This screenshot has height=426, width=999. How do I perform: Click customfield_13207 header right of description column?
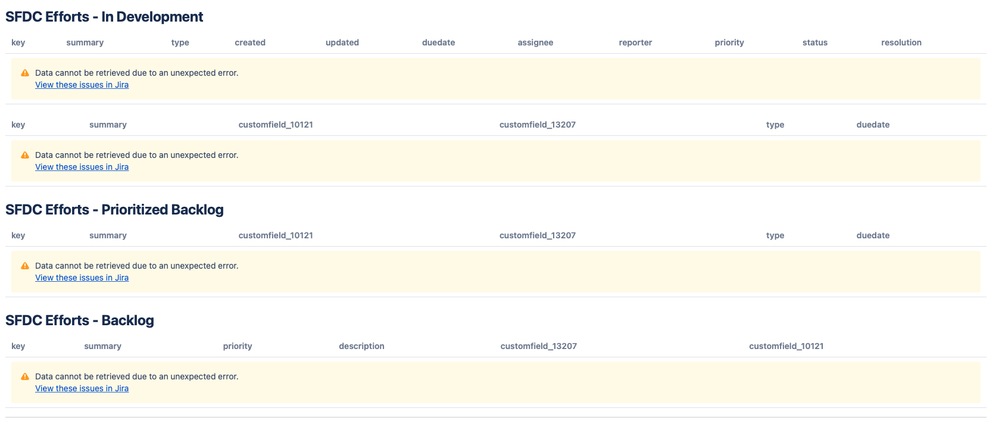coord(539,346)
